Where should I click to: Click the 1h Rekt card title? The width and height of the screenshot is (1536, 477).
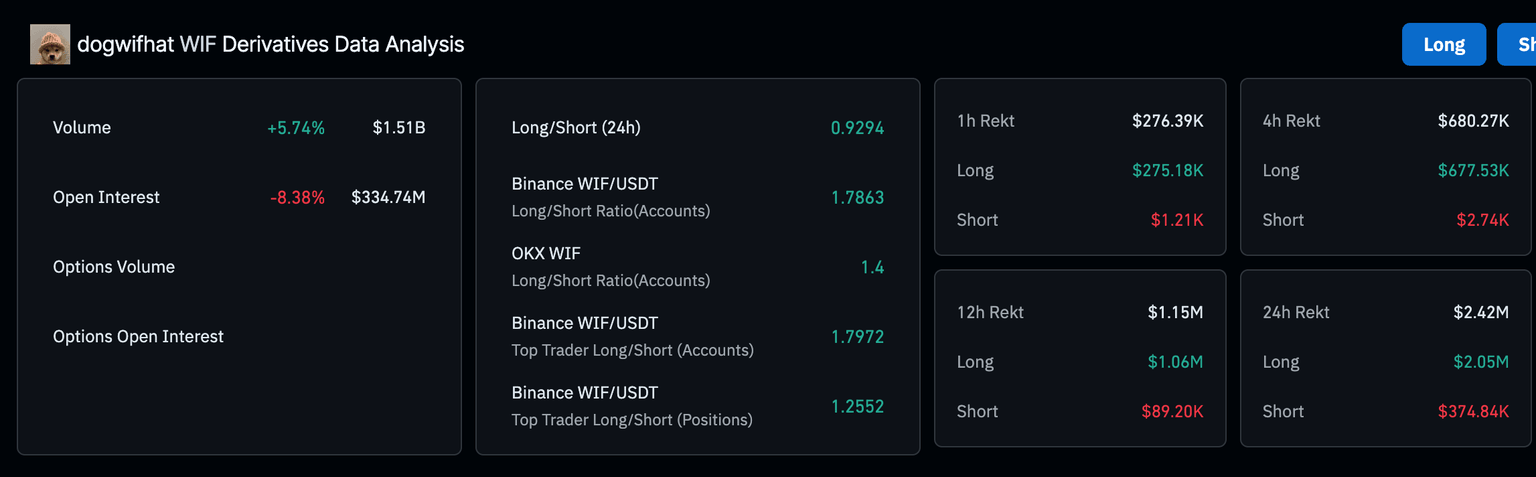(986, 121)
